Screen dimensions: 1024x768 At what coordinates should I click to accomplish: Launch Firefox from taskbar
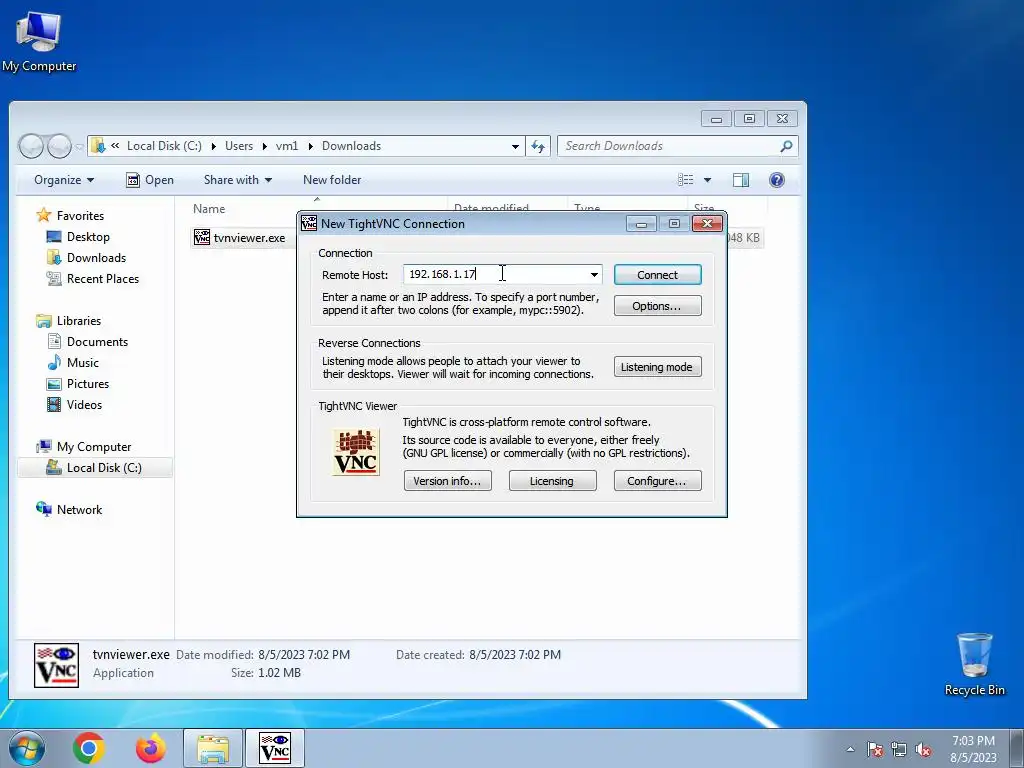point(151,748)
